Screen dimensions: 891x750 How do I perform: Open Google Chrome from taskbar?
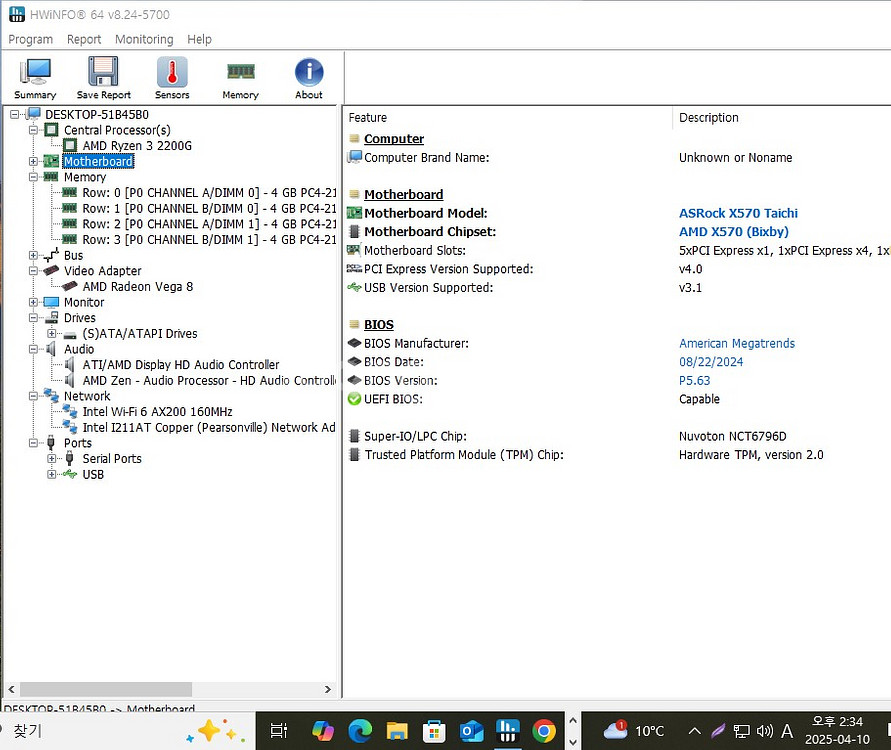point(544,731)
